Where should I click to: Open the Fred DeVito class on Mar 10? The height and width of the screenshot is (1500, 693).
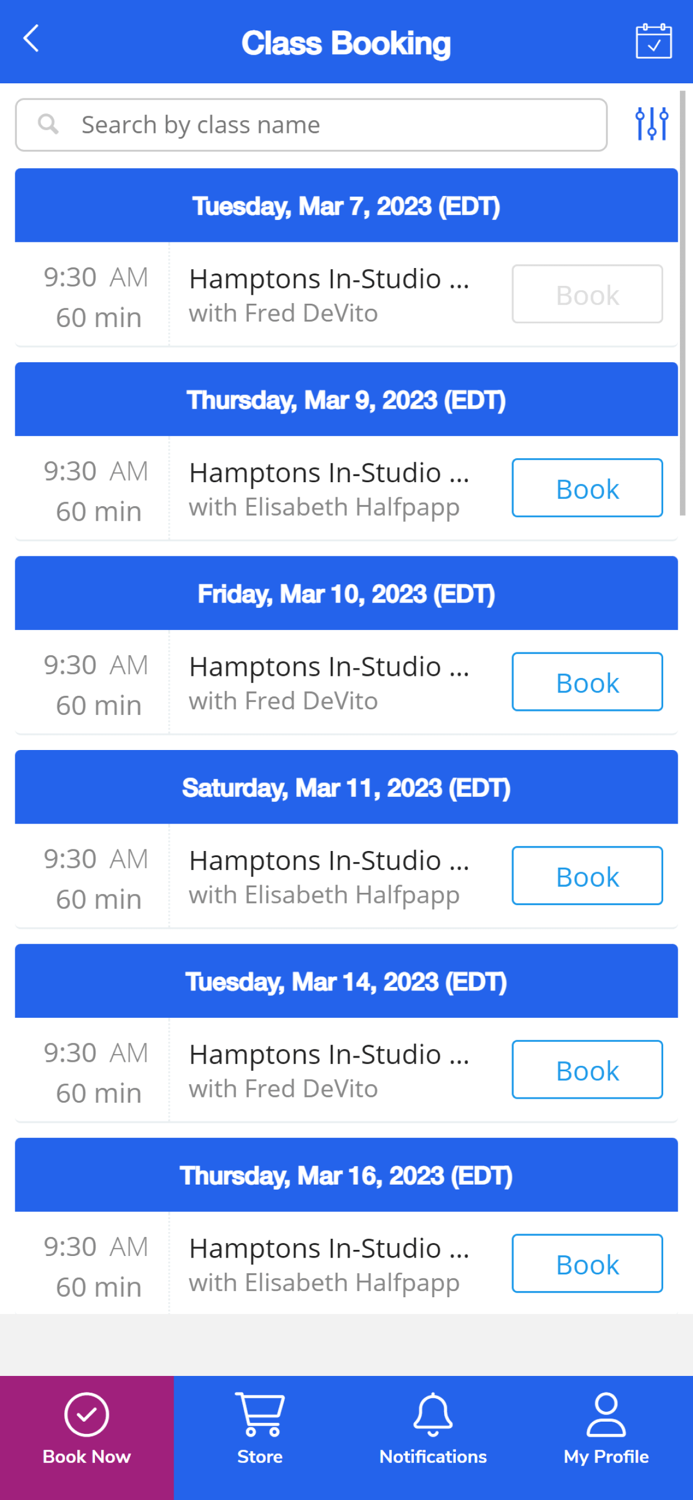coord(329,682)
